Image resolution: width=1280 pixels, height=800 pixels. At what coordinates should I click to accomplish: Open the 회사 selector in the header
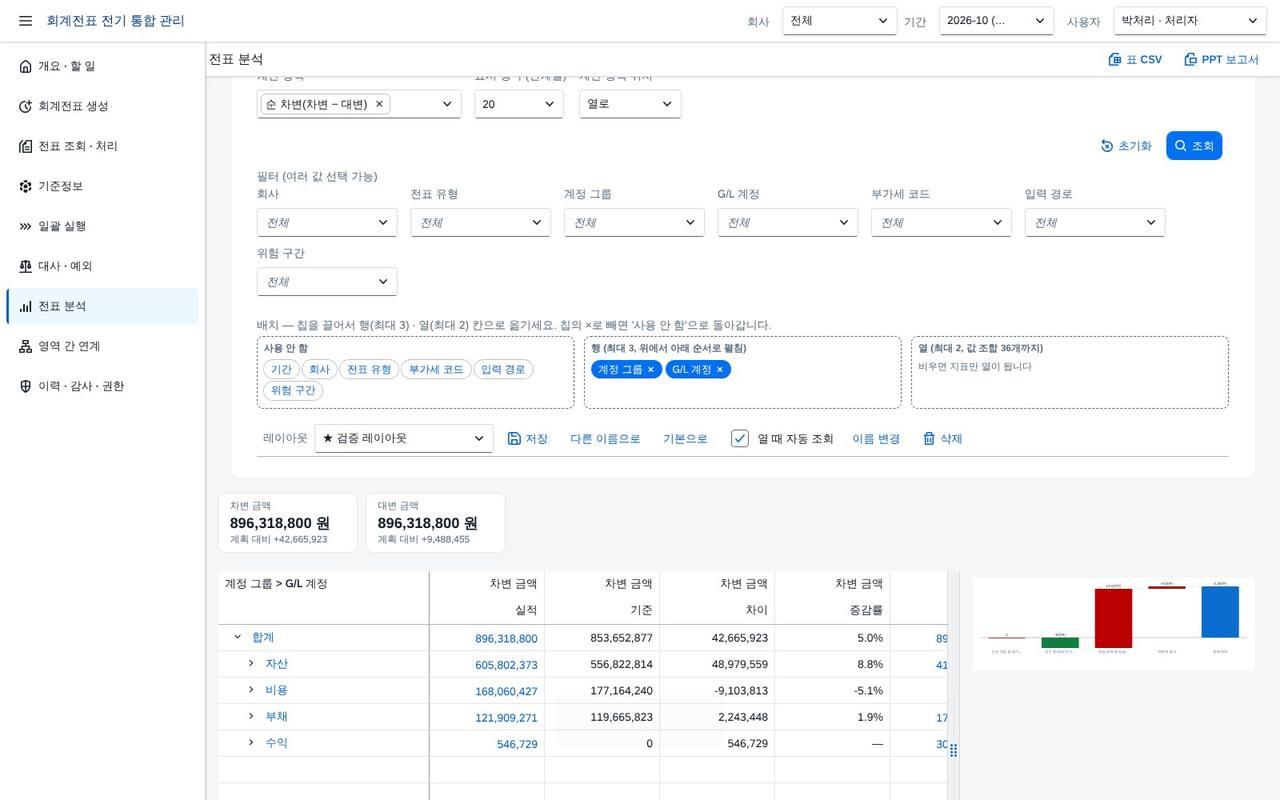point(840,21)
